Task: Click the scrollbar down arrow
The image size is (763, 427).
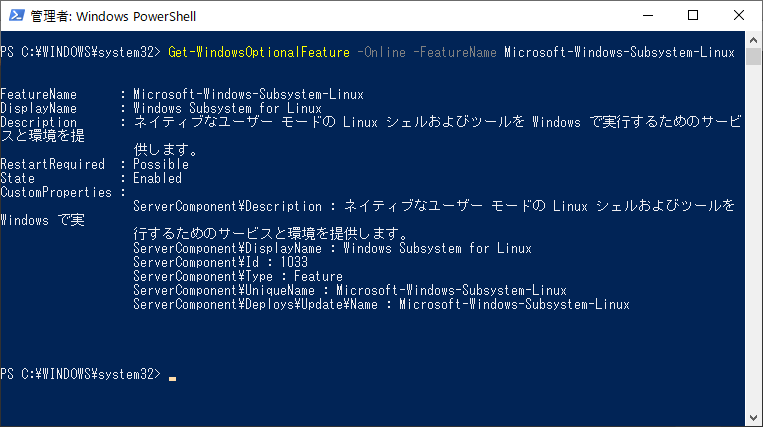Action: point(753,418)
